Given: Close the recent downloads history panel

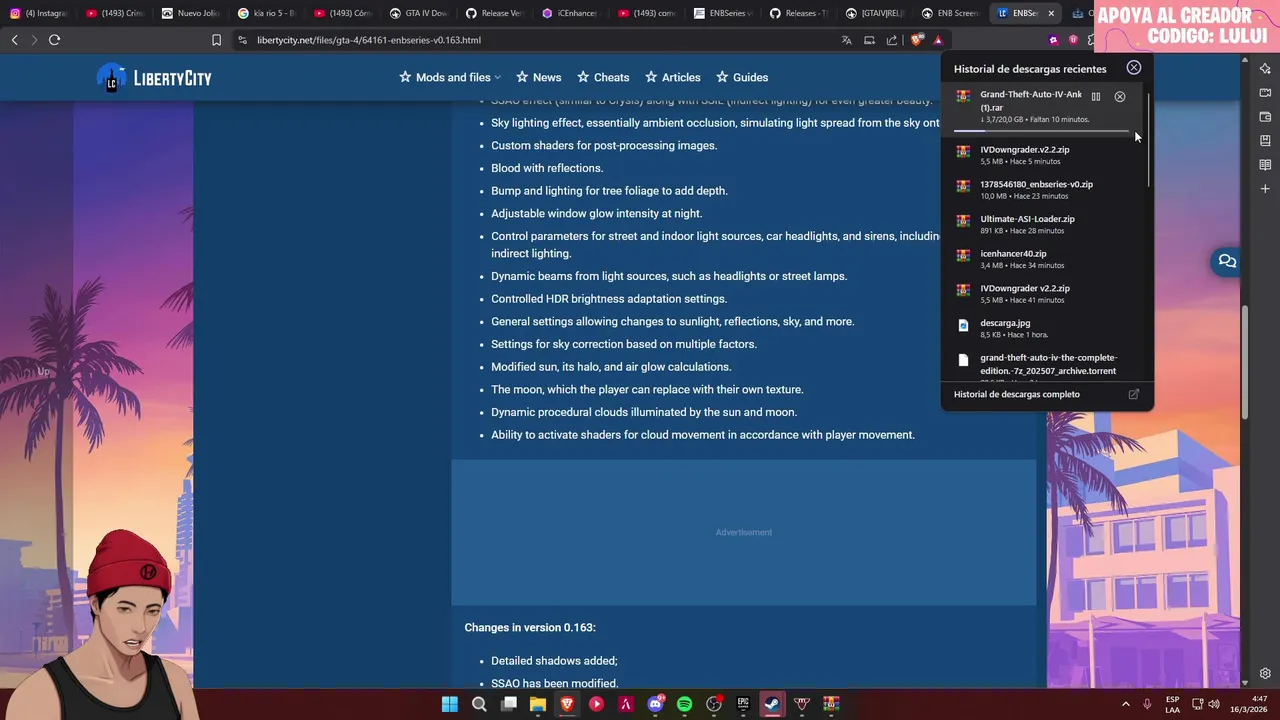Looking at the screenshot, I should tap(1133, 68).
